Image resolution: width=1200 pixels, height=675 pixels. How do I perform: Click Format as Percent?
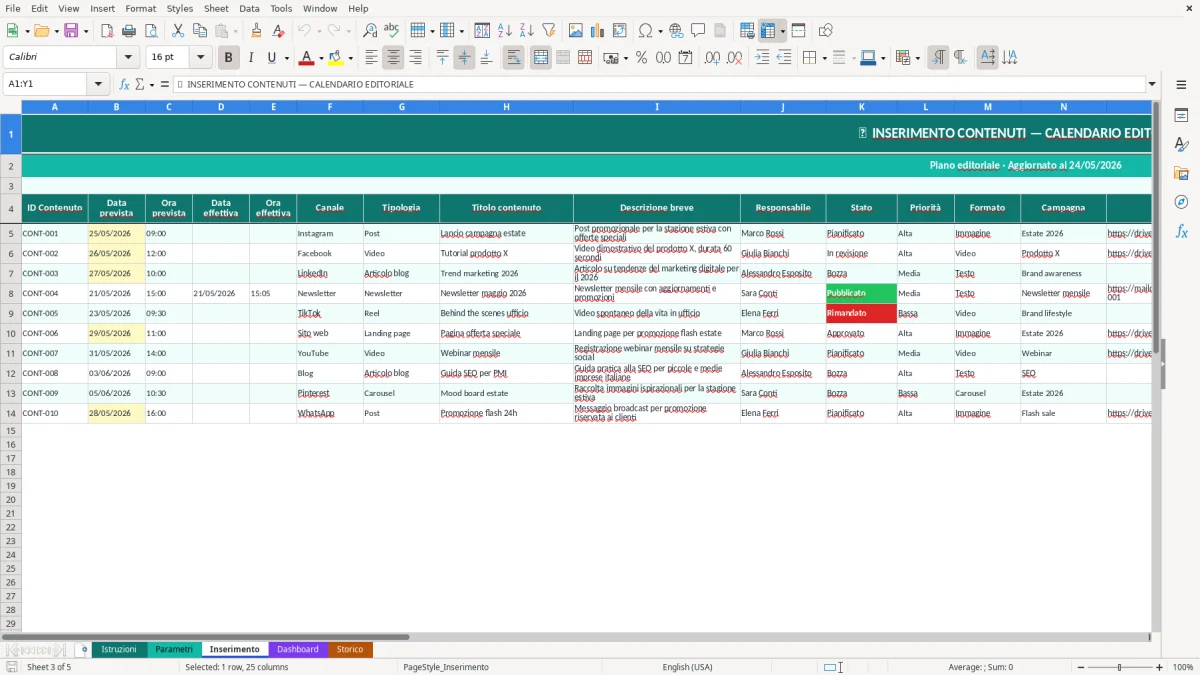641,58
